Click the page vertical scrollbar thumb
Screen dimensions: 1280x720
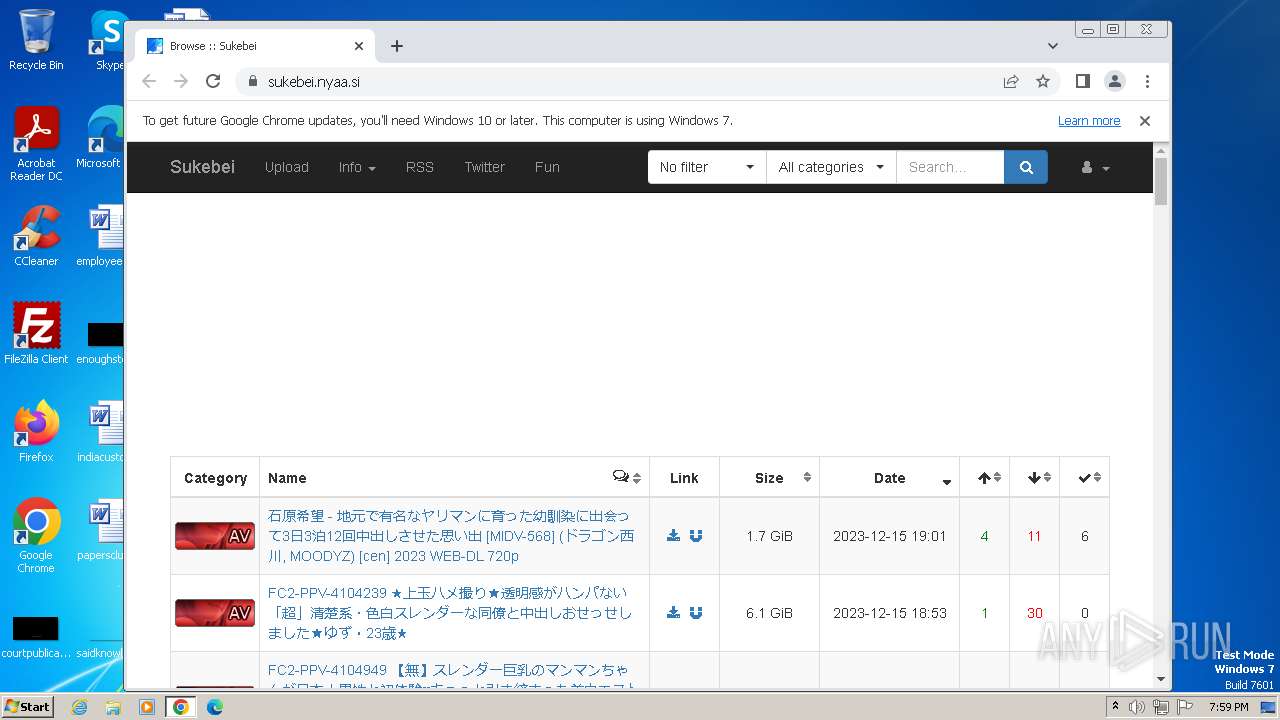click(1160, 180)
